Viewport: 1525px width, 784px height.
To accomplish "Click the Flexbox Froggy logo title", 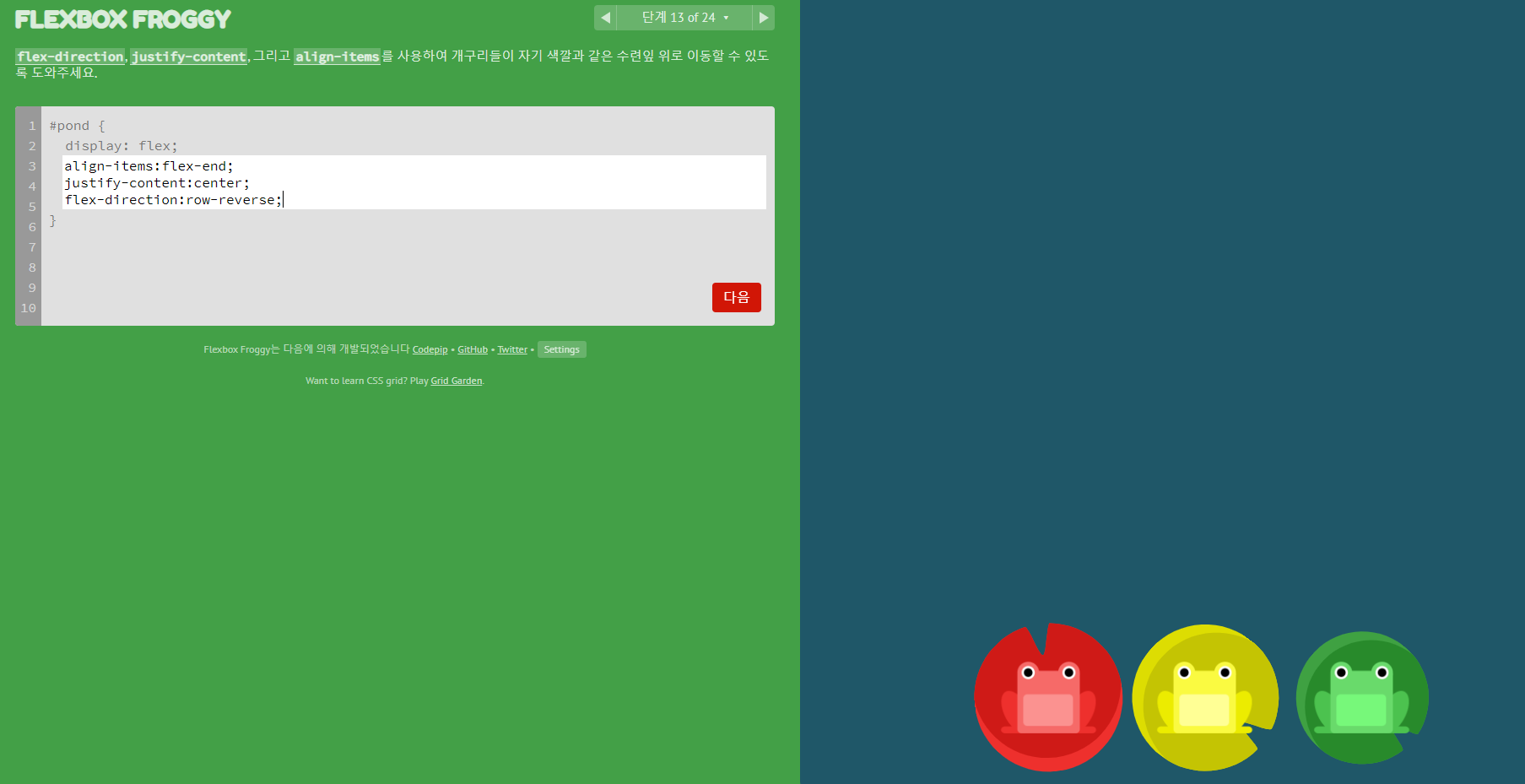I will pos(123,19).
